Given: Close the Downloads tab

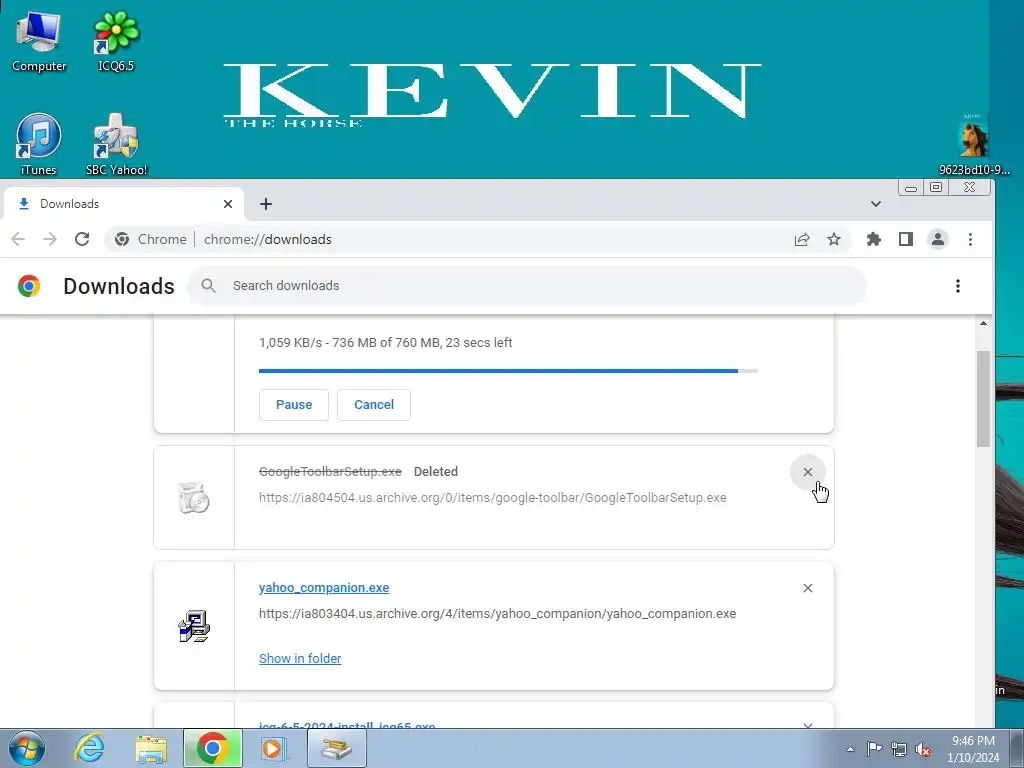Looking at the screenshot, I should click(x=228, y=204).
